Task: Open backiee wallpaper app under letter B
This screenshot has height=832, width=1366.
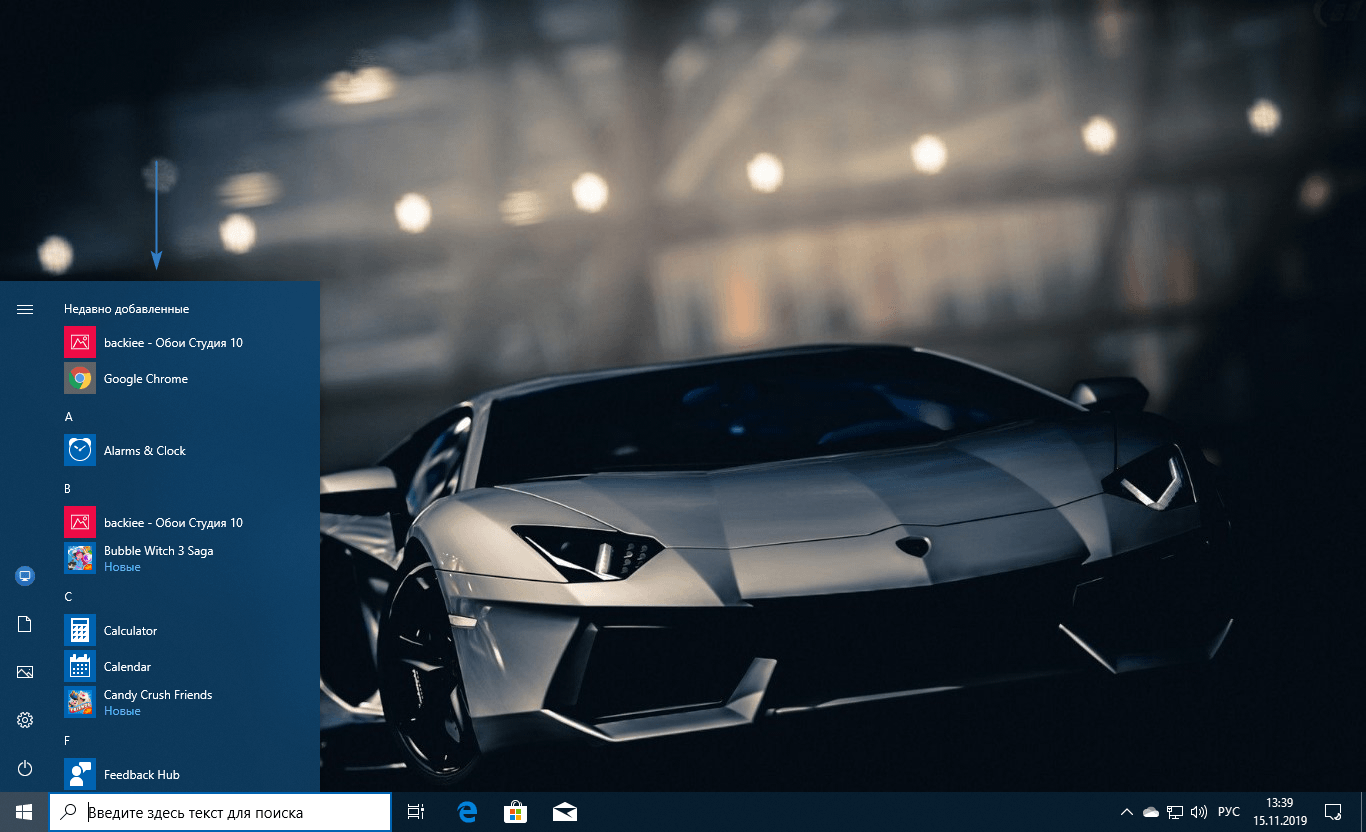Action: coord(172,523)
